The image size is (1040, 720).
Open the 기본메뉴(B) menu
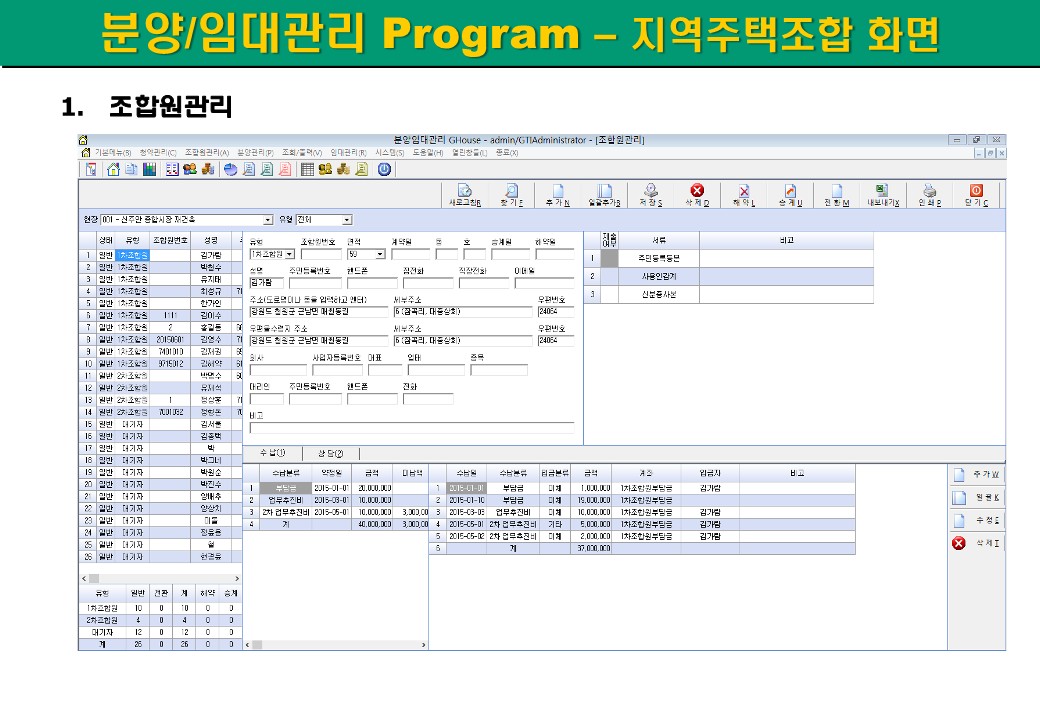tap(113, 152)
